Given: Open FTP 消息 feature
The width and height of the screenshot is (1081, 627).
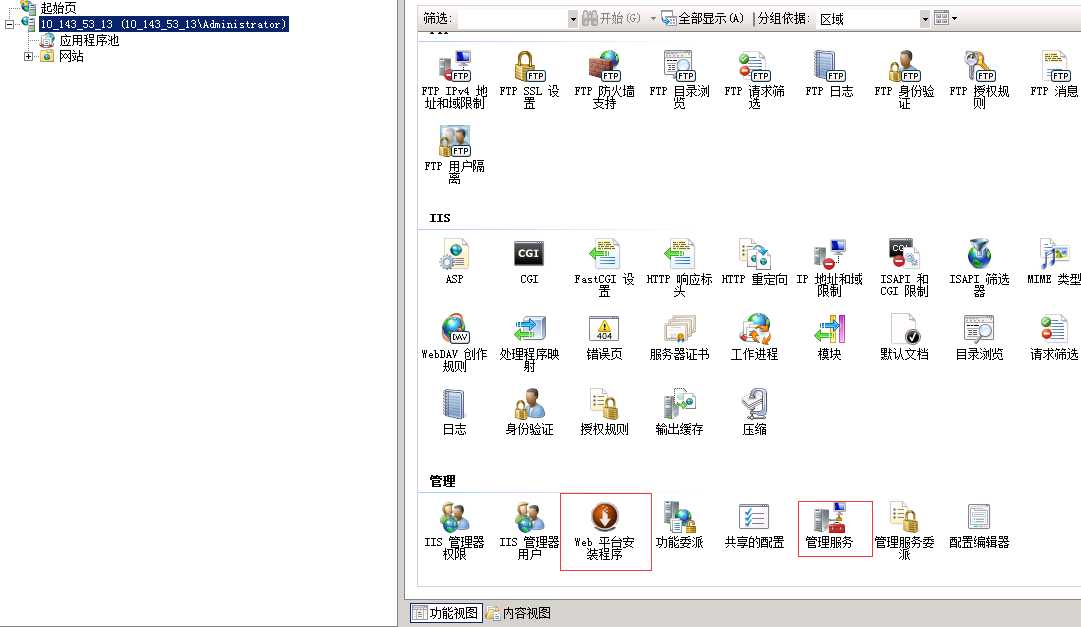Looking at the screenshot, I should (1054, 74).
